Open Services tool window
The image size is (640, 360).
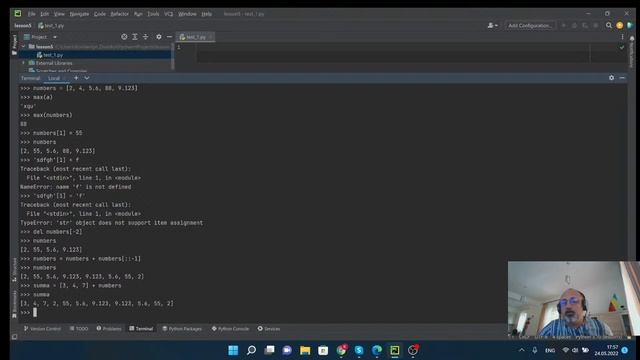pos(269,329)
